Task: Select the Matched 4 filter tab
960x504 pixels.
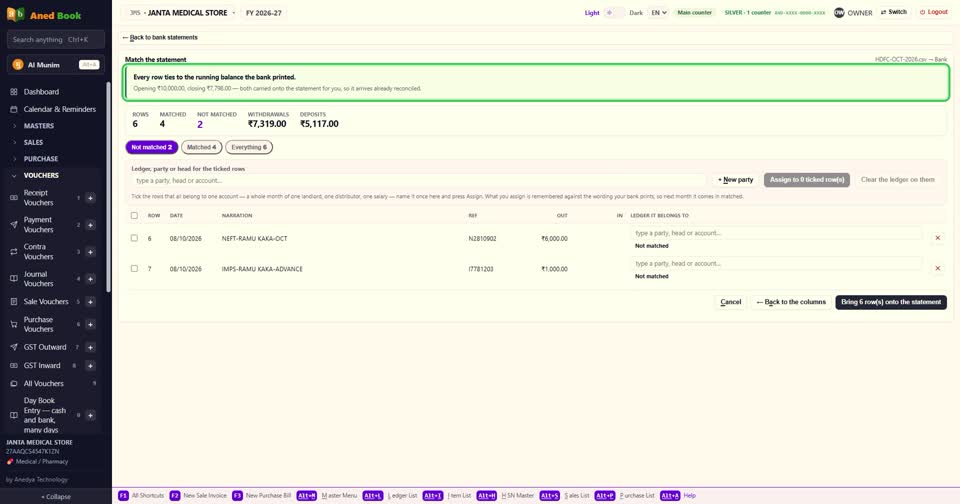Action: click(201, 147)
